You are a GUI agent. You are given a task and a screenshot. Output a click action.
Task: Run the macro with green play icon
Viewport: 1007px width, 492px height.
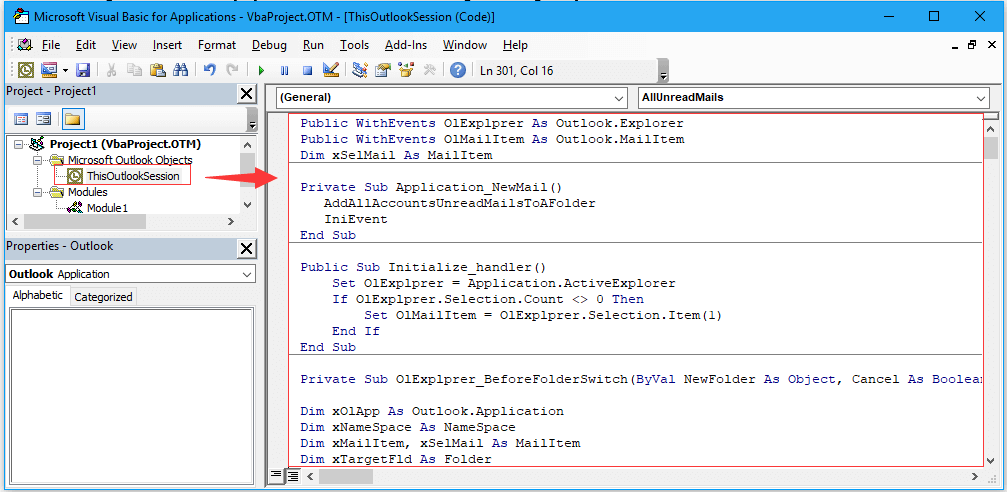pos(261,70)
